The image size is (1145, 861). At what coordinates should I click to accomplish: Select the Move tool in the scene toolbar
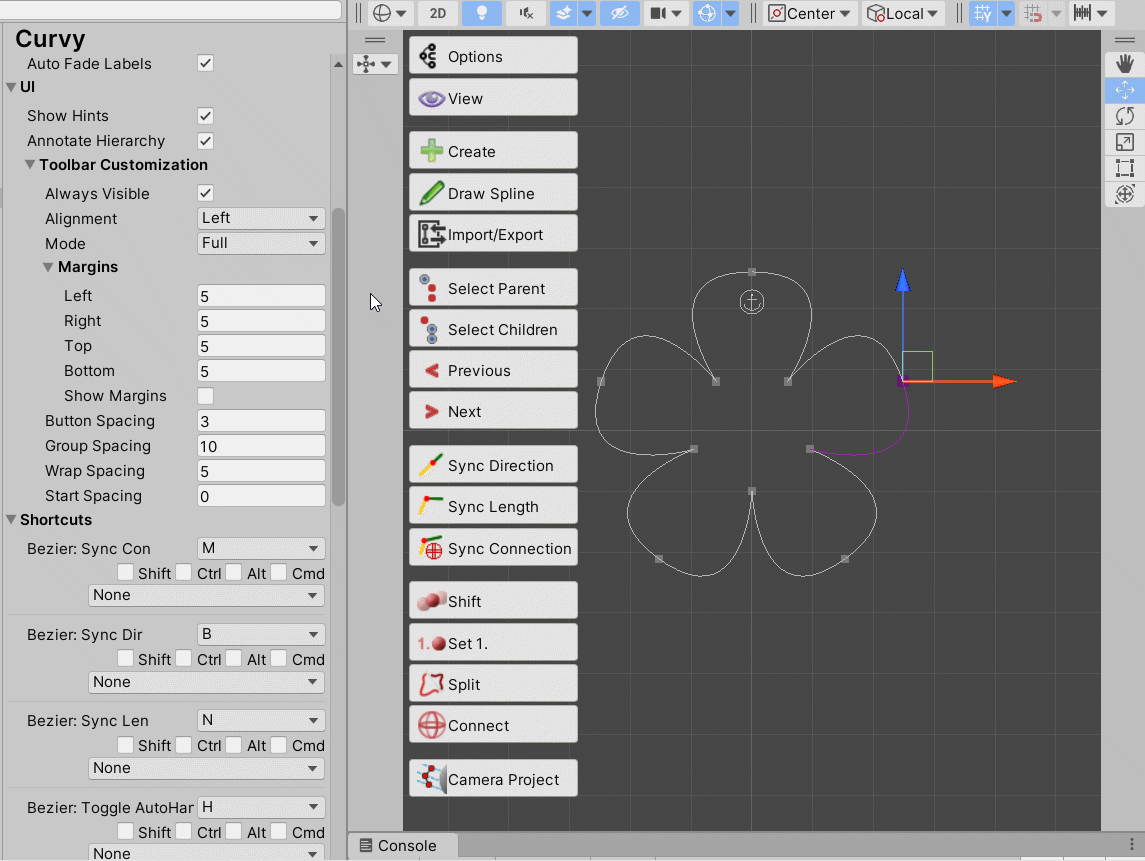click(1124, 90)
